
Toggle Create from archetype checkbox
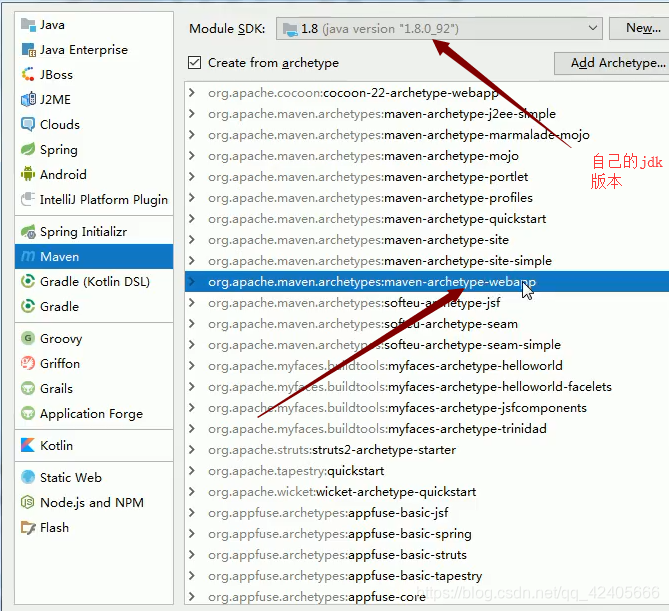tap(195, 63)
